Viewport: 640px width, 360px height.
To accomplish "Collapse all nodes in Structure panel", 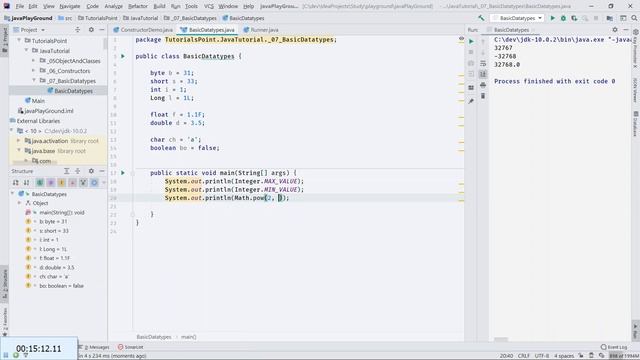I will 78,171.
